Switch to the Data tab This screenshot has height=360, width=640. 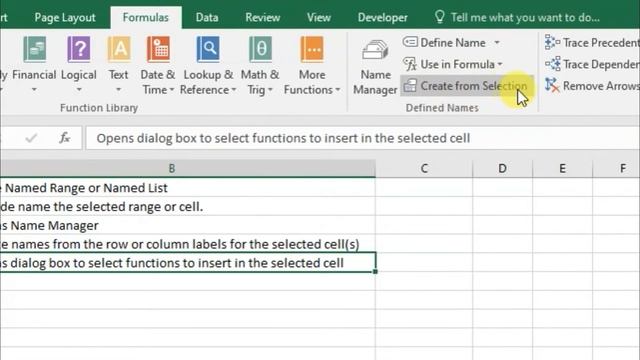pyautogui.click(x=207, y=18)
